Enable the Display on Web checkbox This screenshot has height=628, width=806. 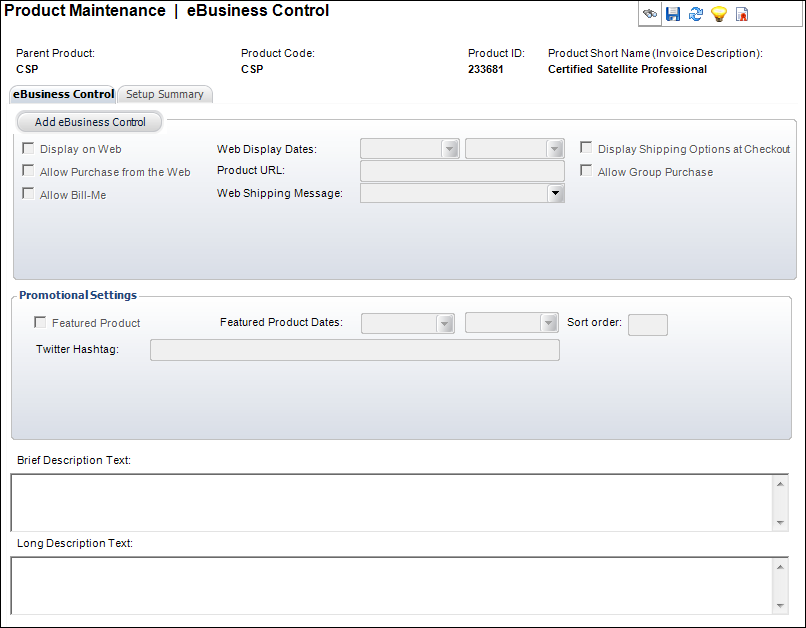28,149
